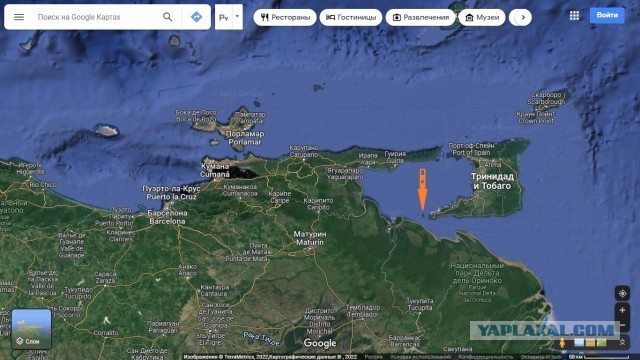
Task: Click the Тринидад и Тобаго label
Action: (x=492, y=181)
